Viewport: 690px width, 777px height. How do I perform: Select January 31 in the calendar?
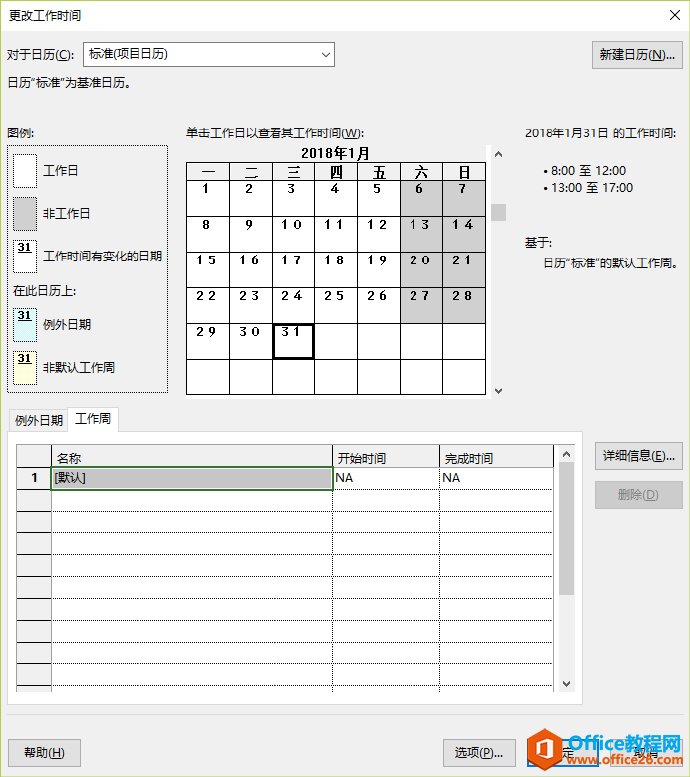click(x=293, y=341)
